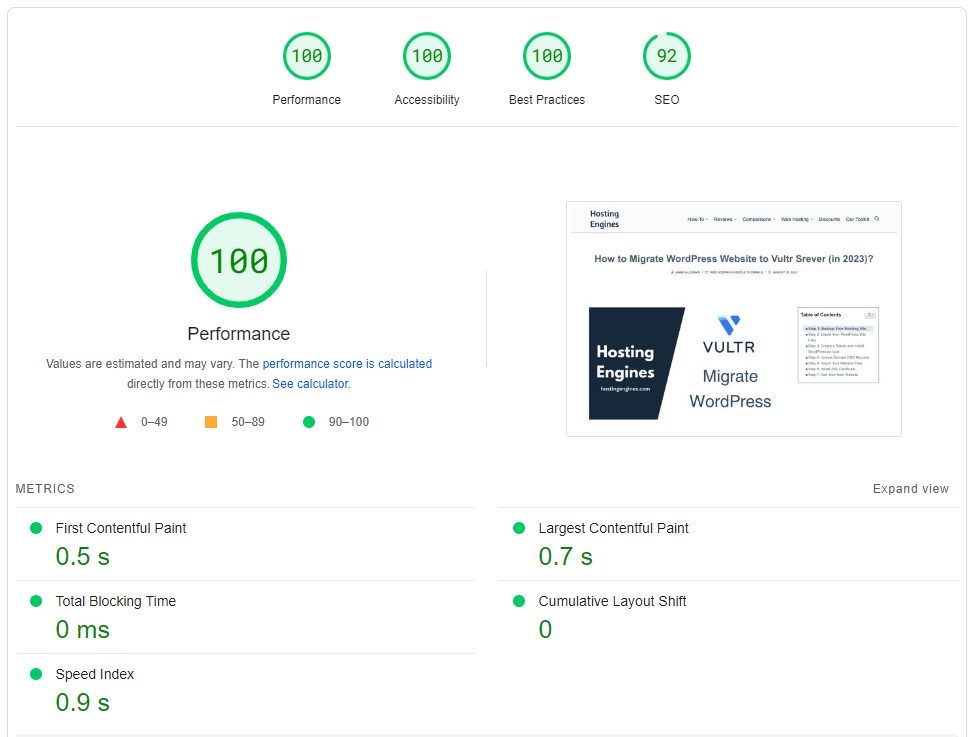Click the green circle 90–100 legend icon
The height and width of the screenshot is (737, 974).
click(x=309, y=422)
